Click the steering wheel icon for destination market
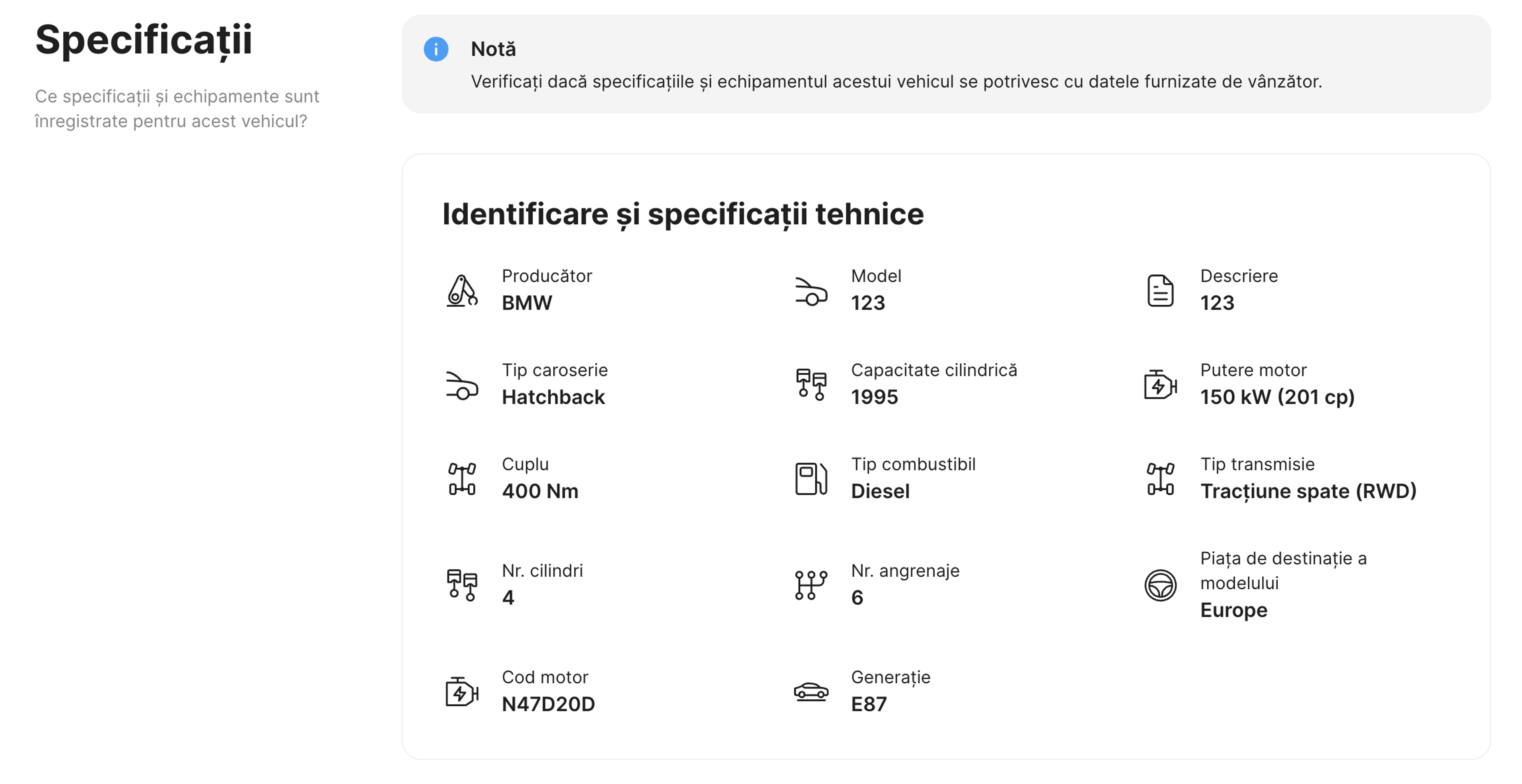Screen dimensions: 1522x784 pyautogui.click(x=1160, y=585)
